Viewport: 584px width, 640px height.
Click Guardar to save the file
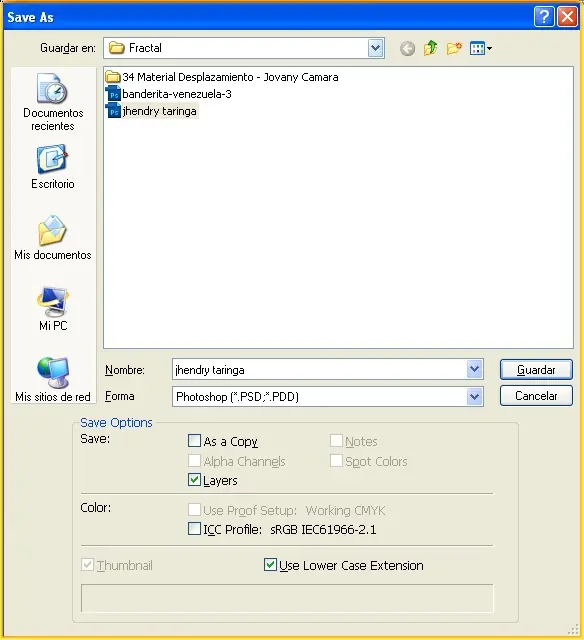536,370
